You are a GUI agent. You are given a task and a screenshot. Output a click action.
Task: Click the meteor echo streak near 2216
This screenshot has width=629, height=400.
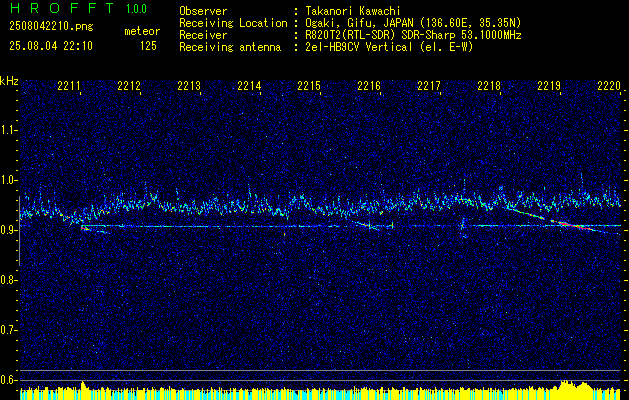pos(366,225)
